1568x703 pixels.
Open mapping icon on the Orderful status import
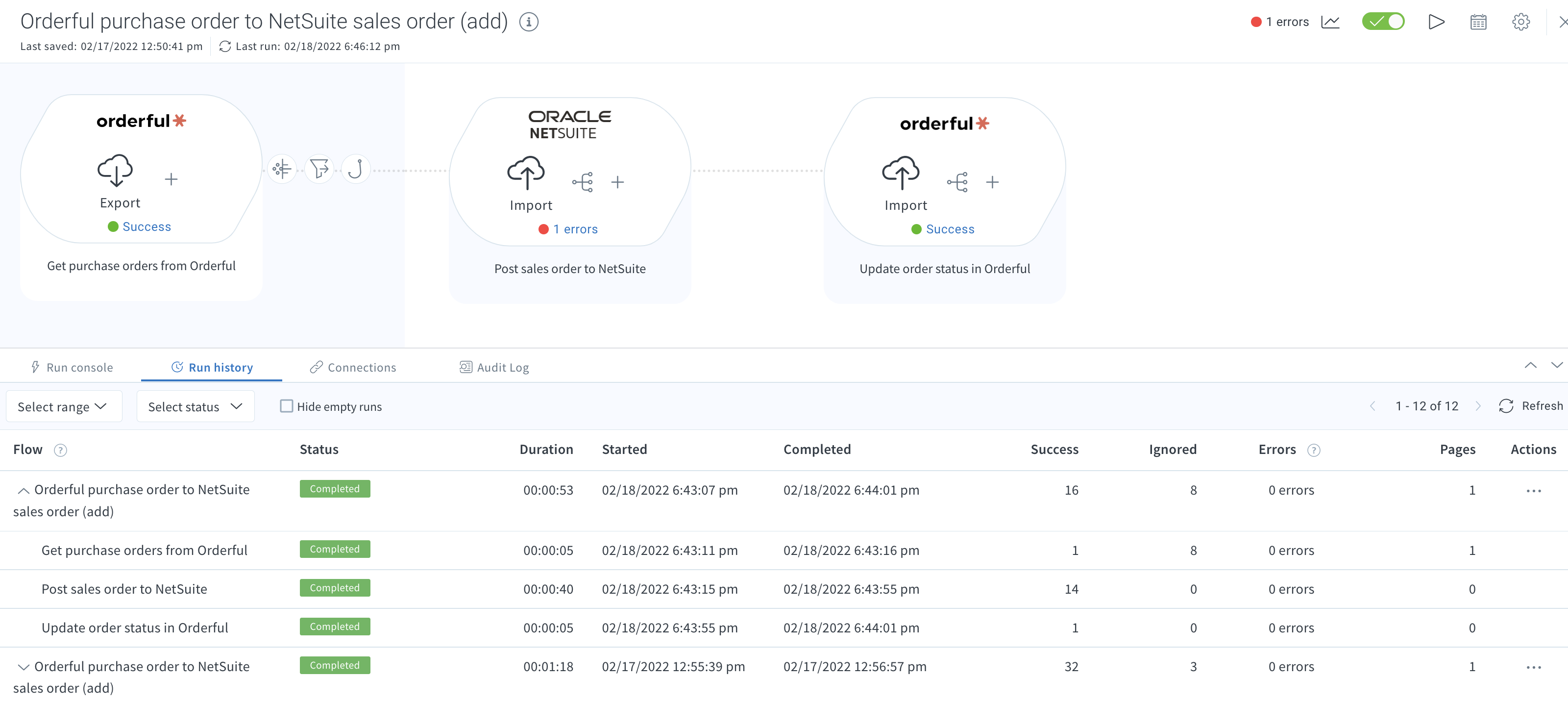[x=957, y=181]
